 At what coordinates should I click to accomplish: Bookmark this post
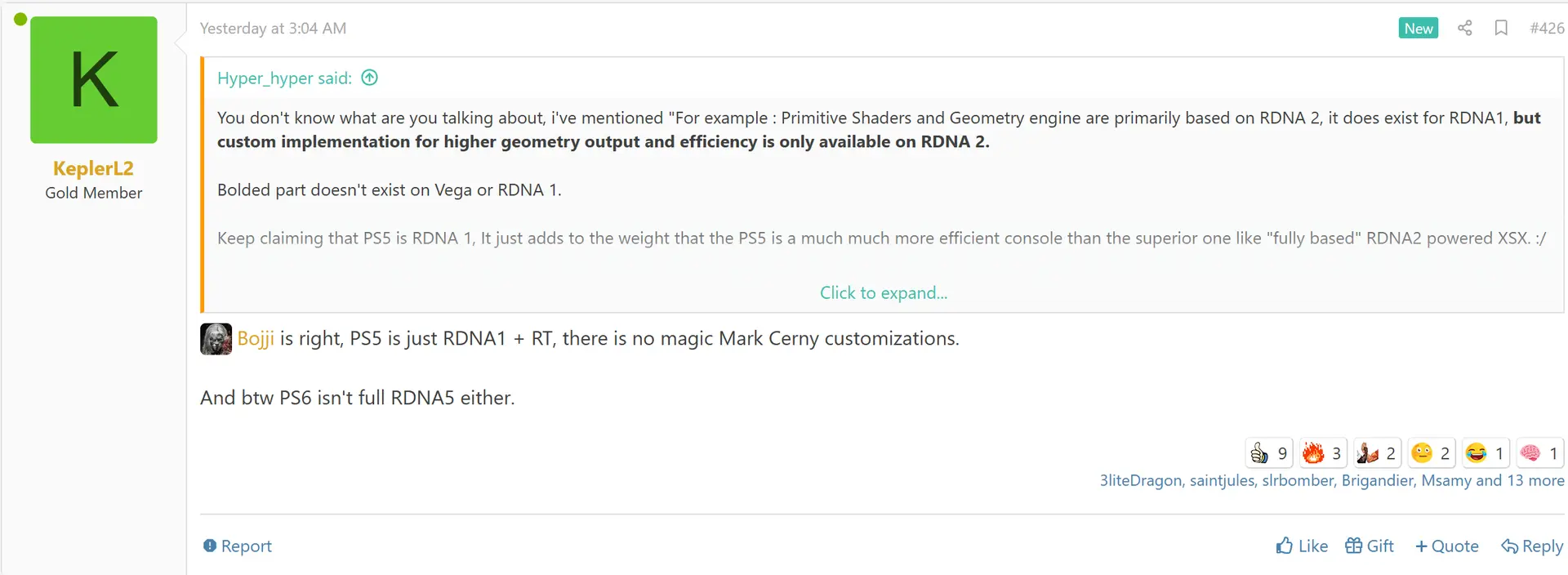(x=1501, y=29)
